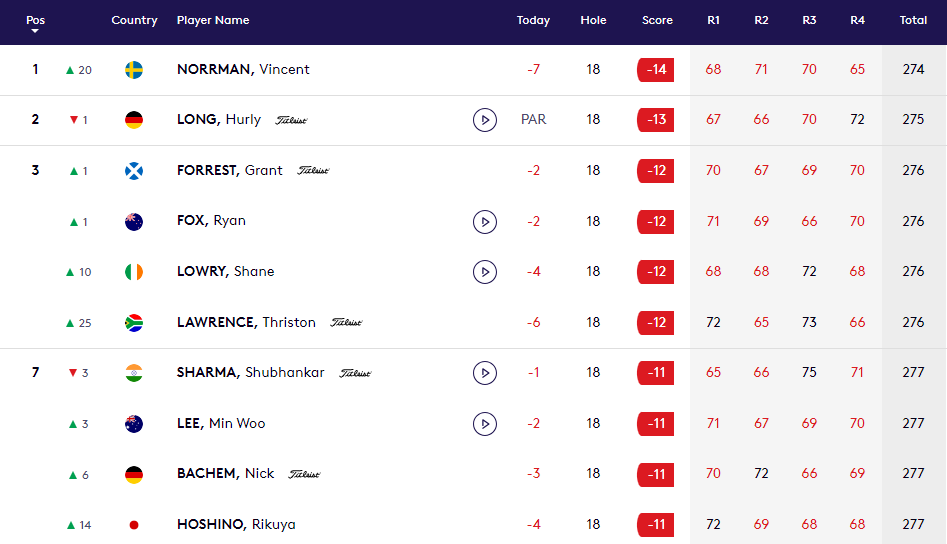Image resolution: width=947 pixels, height=544 pixels.
Task: Click Scotland flag next to Forrest
Action: pyautogui.click(x=134, y=171)
